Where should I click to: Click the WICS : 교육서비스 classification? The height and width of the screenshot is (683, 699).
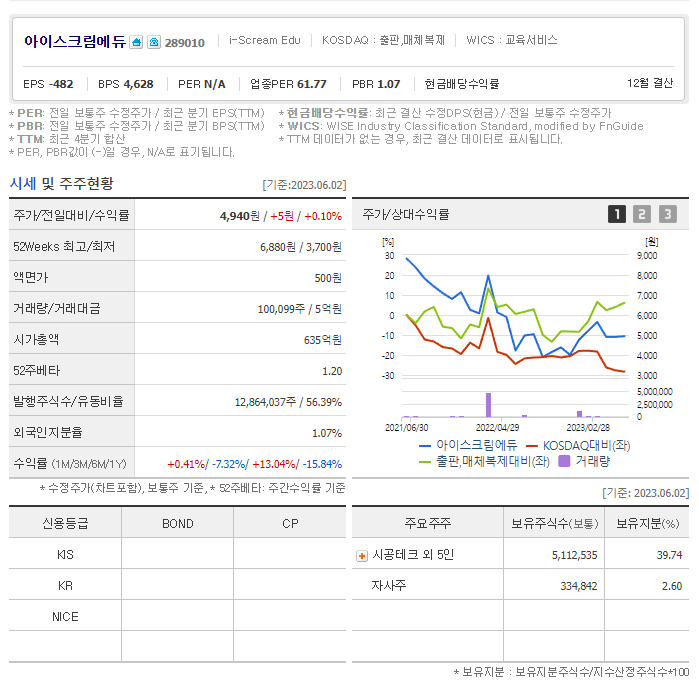click(x=512, y=40)
